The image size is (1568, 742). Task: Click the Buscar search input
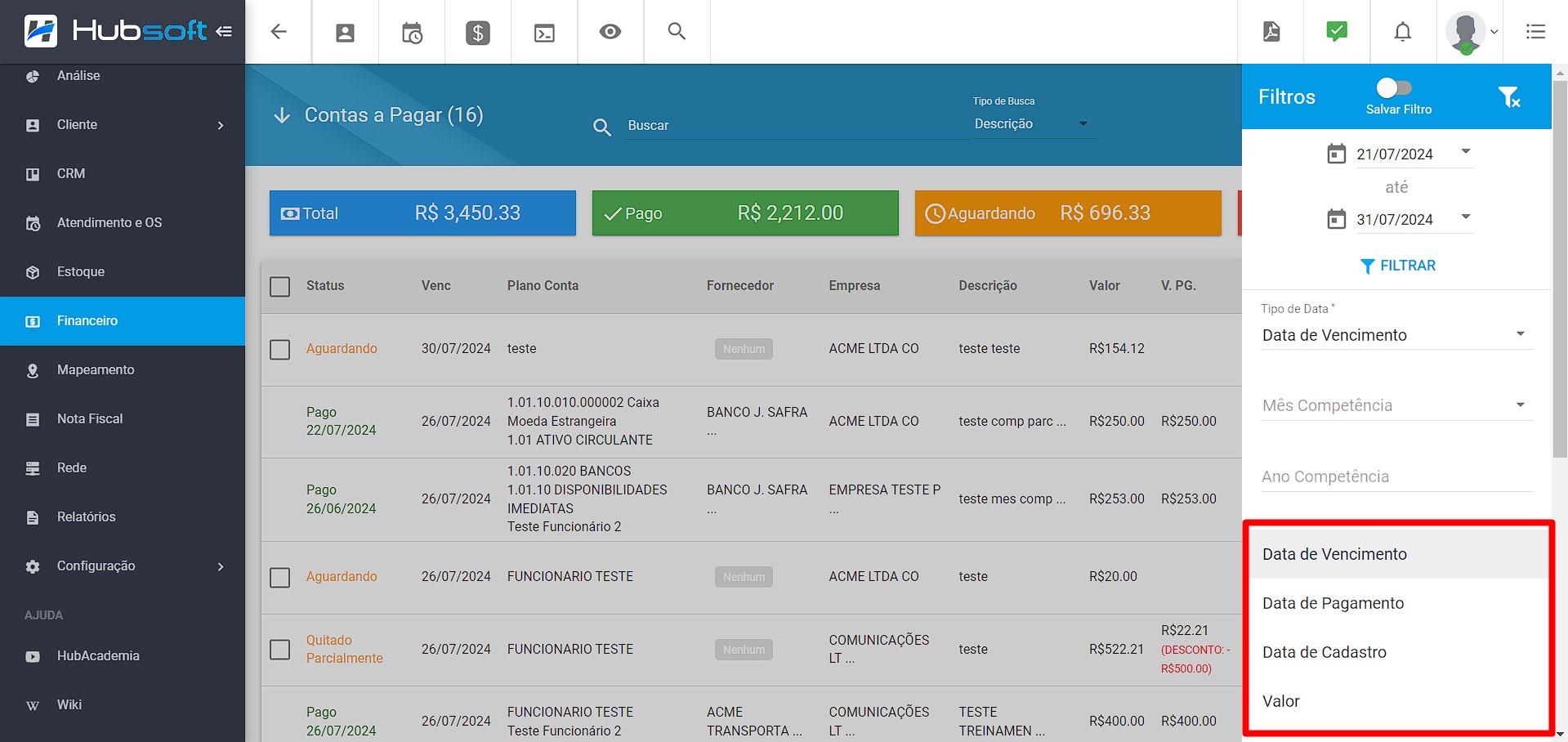797,126
